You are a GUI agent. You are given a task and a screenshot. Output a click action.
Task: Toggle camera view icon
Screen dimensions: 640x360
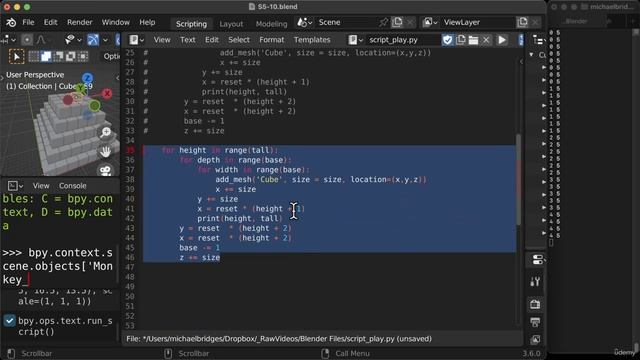[106, 170]
